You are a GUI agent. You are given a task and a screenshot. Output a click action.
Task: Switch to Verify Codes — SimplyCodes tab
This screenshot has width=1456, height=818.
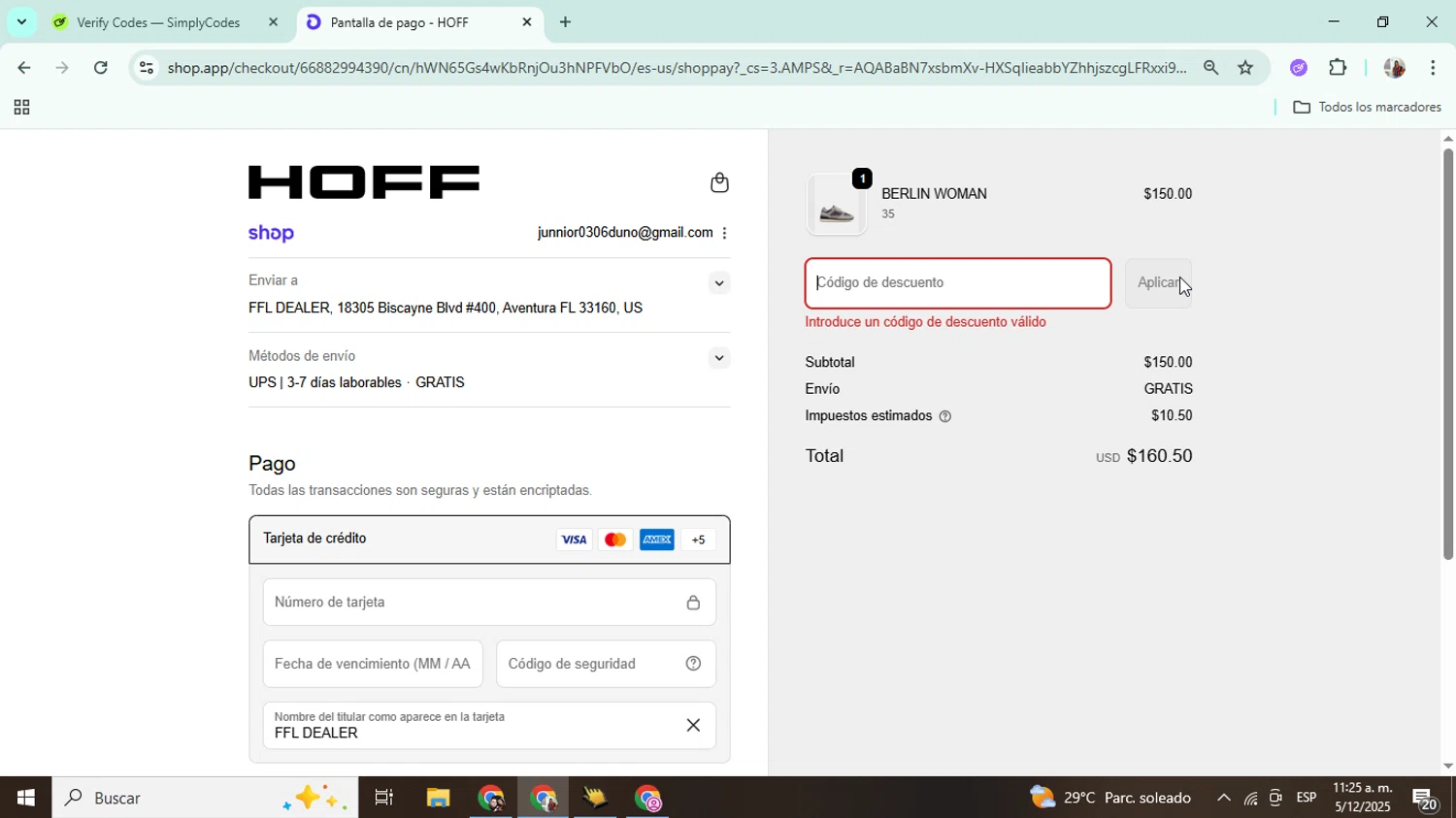pyautogui.click(x=158, y=22)
